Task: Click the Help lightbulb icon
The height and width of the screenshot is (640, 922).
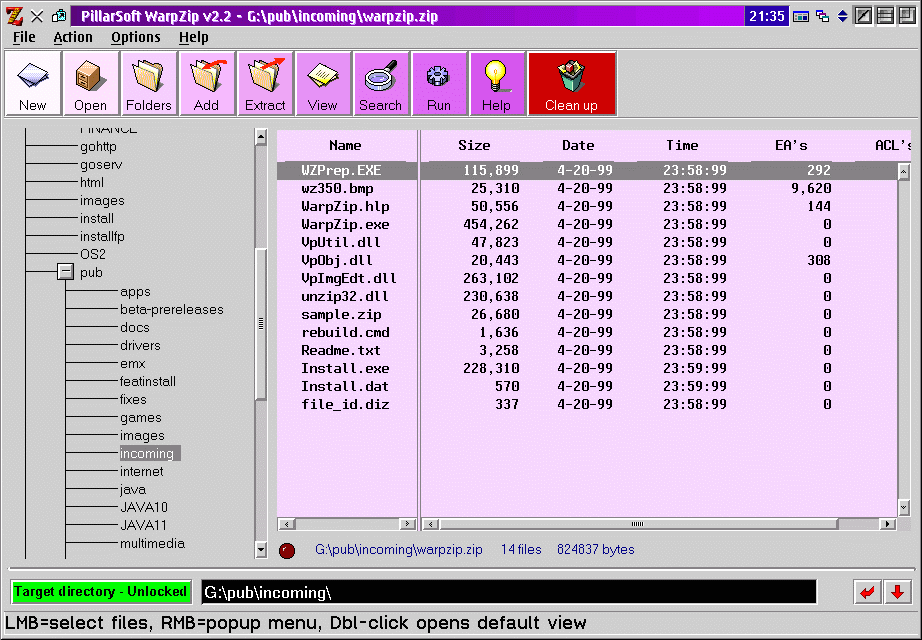Action: [496, 83]
